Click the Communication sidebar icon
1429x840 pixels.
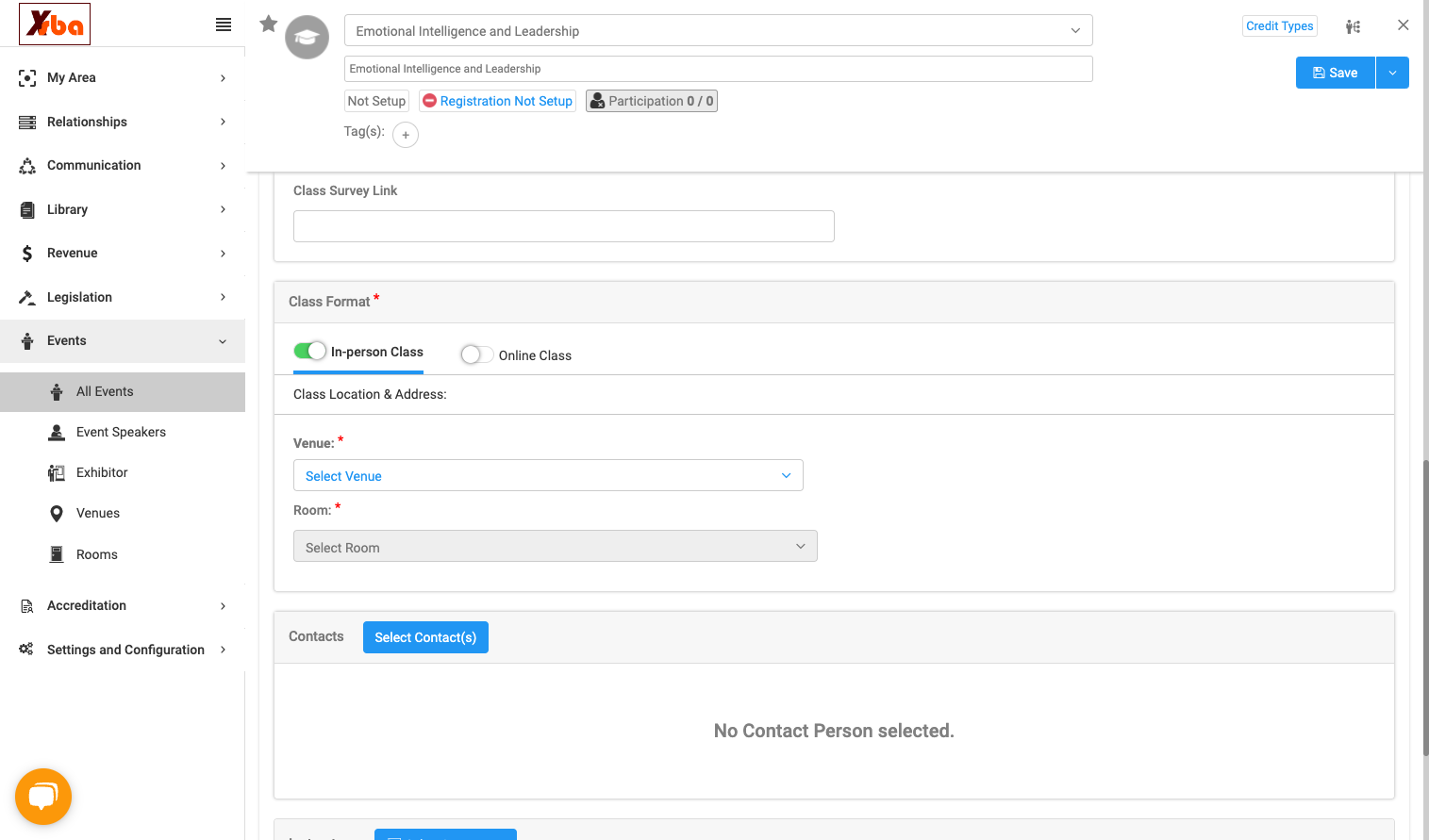(27, 166)
